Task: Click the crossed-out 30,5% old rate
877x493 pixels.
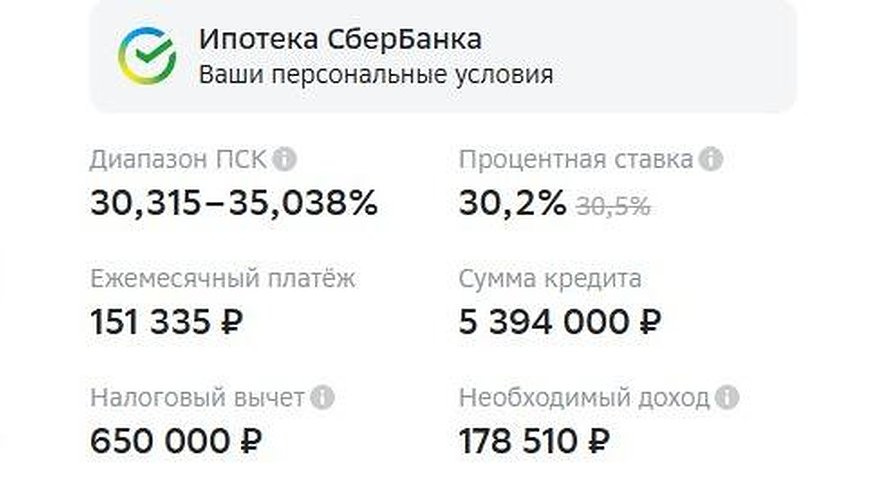Action: [x=612, y=206]
